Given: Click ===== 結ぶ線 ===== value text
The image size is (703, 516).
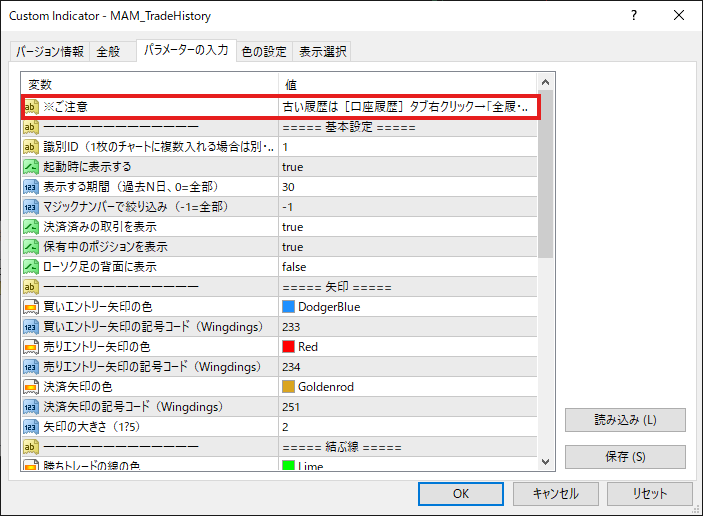Looking at the screenshot, I should (342, 447).
